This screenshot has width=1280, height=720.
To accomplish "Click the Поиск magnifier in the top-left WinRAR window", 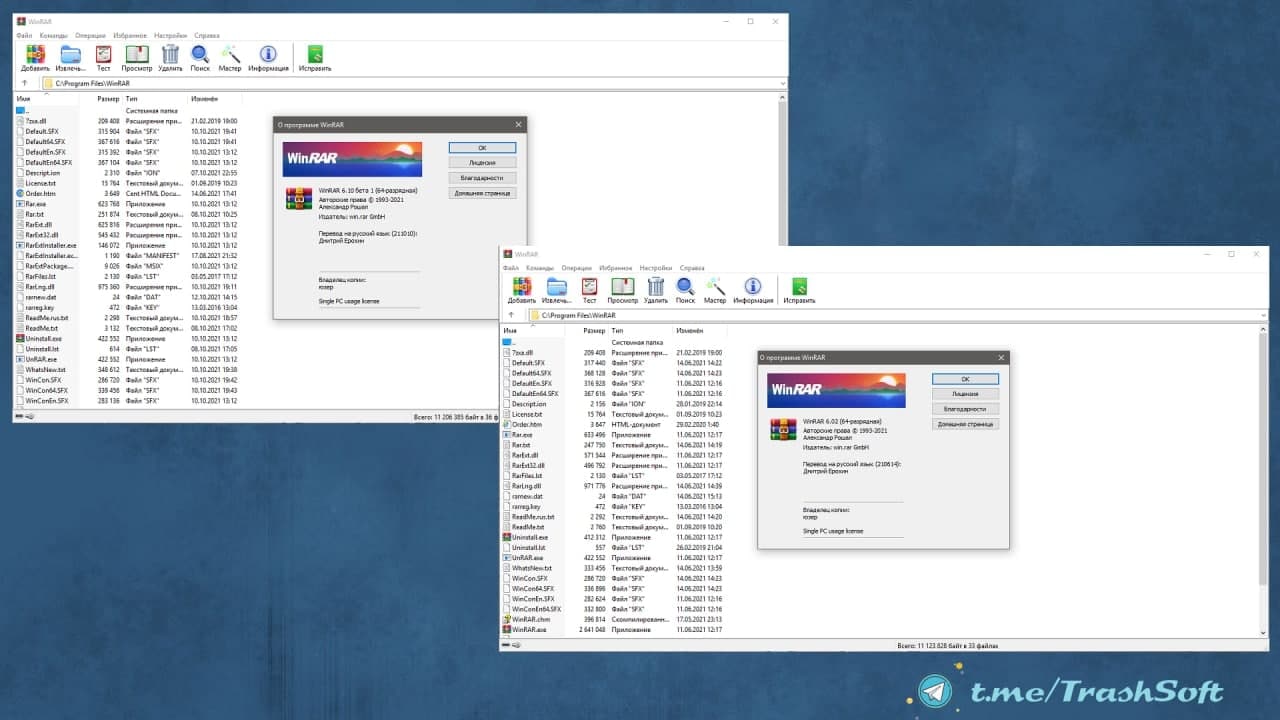I will pos(200,55).
